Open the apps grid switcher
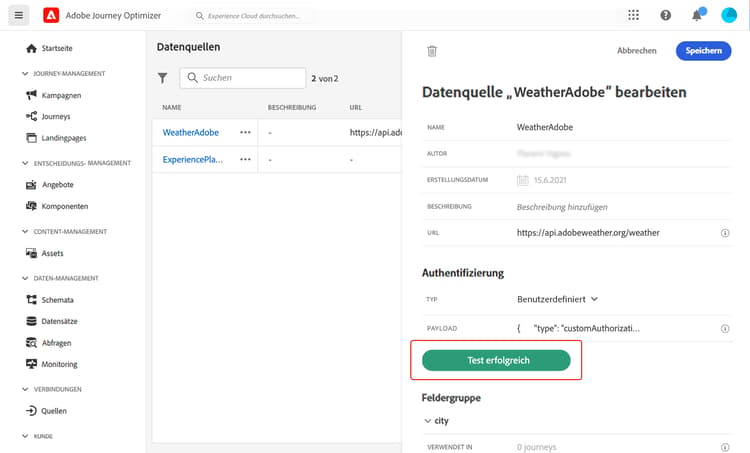This screenshot has width=750, height=453. coord(633,15)
